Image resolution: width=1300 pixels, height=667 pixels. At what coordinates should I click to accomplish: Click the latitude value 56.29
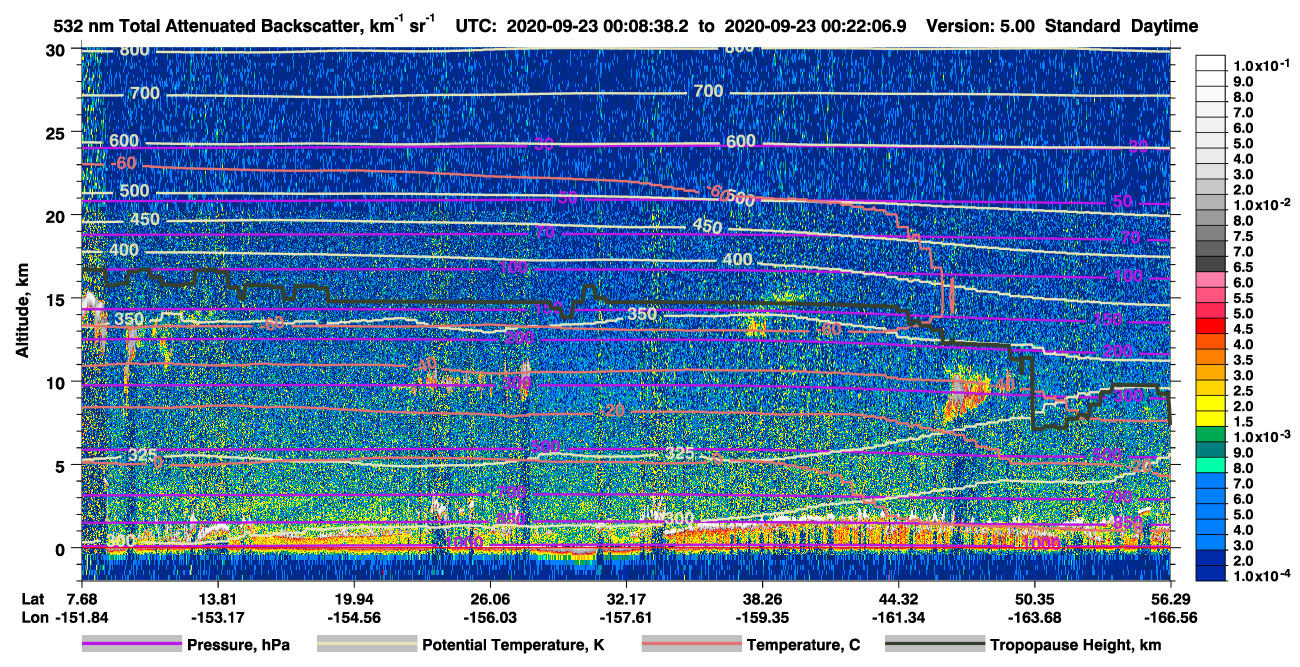tap(1171, 598)
